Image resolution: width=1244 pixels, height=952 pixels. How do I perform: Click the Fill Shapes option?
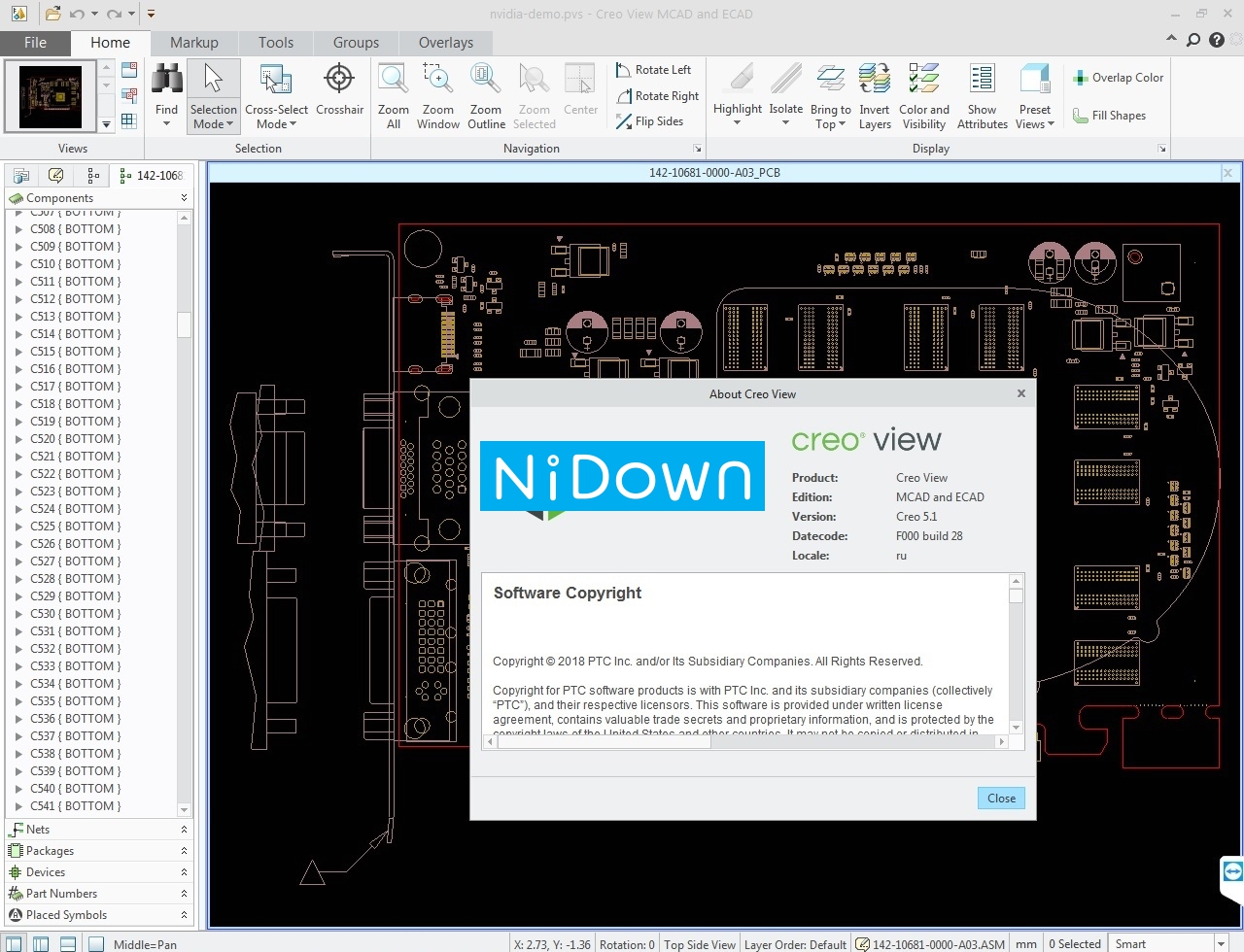pyautogui.click(x=1109, y=116)
